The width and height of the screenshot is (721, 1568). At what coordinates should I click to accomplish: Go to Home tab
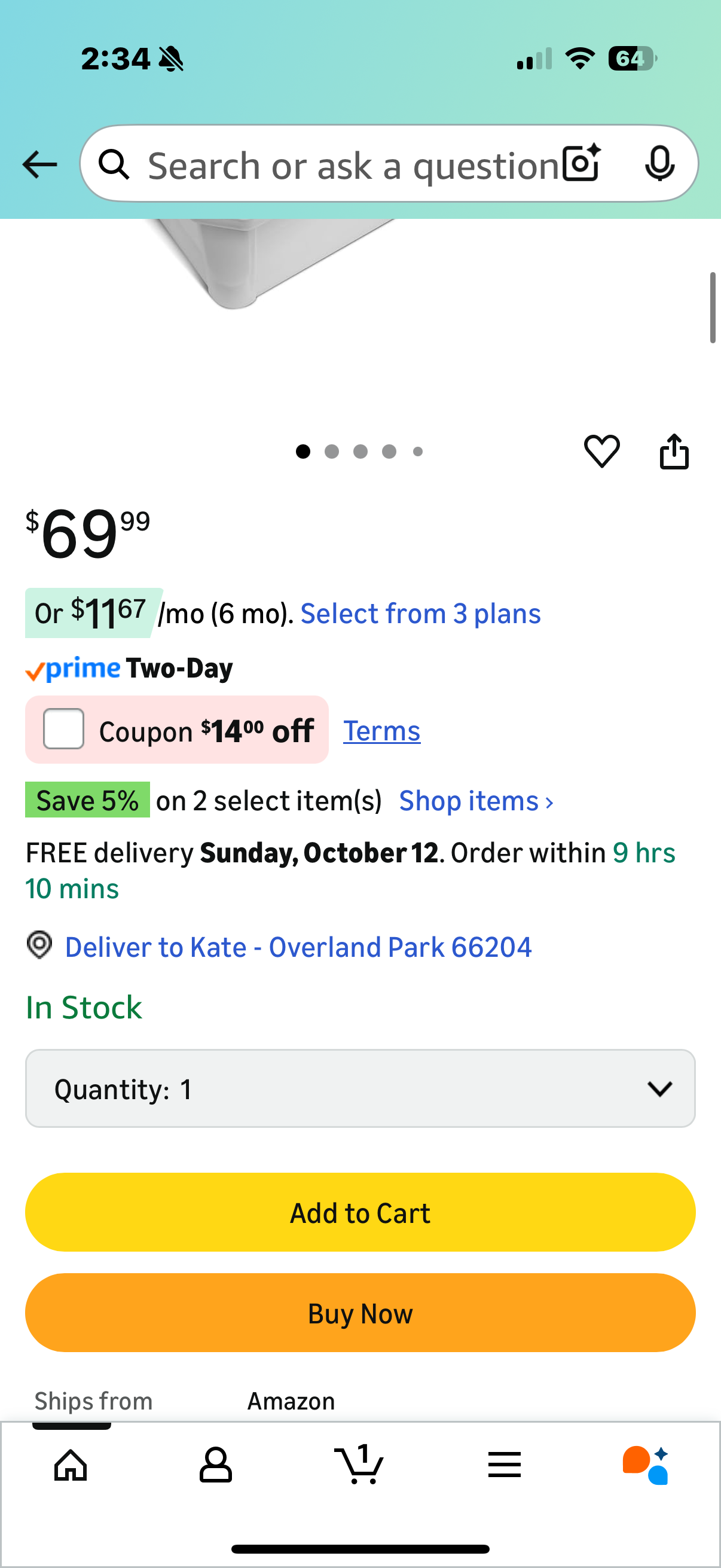[x=71, y=1465]
